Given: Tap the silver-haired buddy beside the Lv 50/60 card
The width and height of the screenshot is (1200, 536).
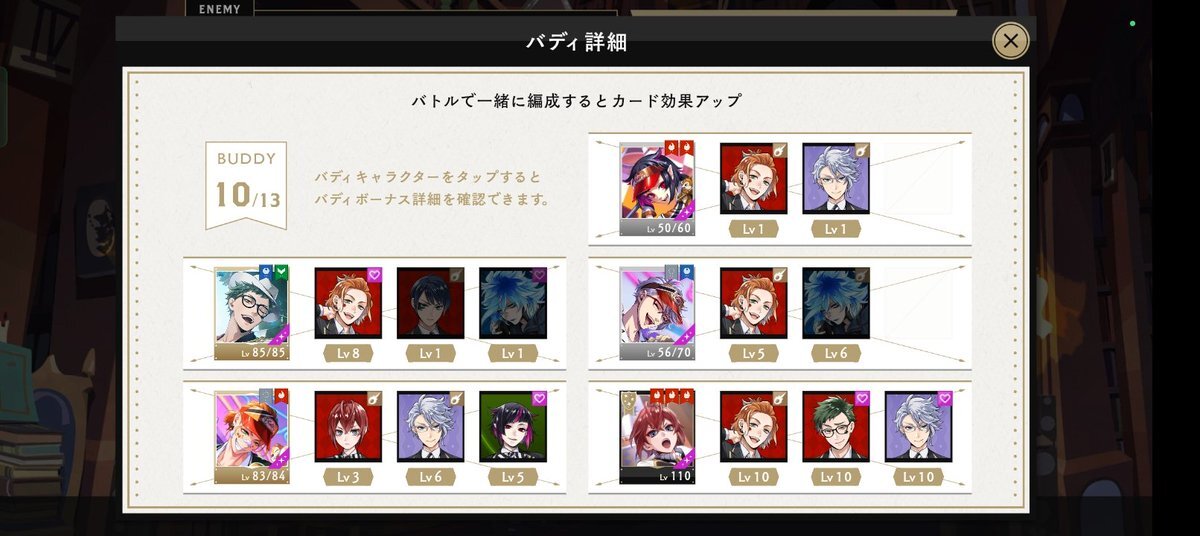Looking at the screenshot, I should (x=836, y=178).
